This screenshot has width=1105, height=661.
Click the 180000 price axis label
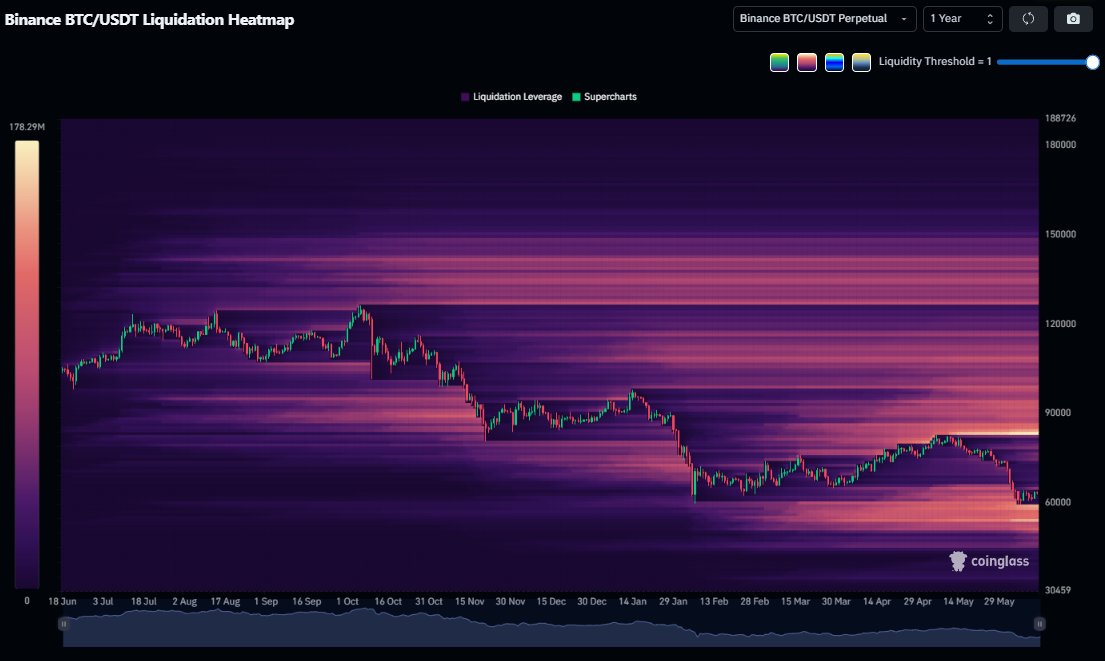tap(1060, 144)
